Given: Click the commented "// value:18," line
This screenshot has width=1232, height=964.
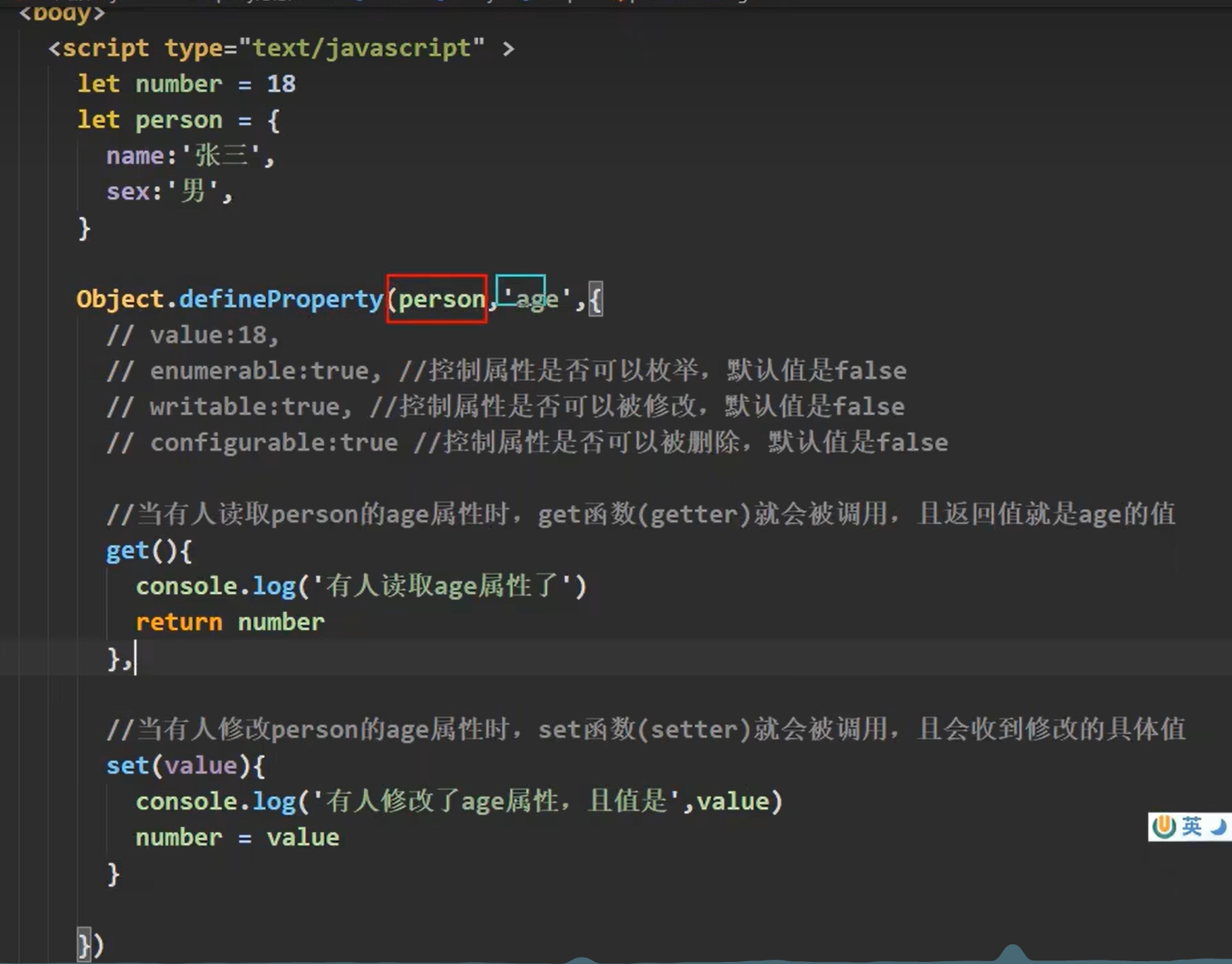Looking at the screenshot, I should (x=193, y=335).
